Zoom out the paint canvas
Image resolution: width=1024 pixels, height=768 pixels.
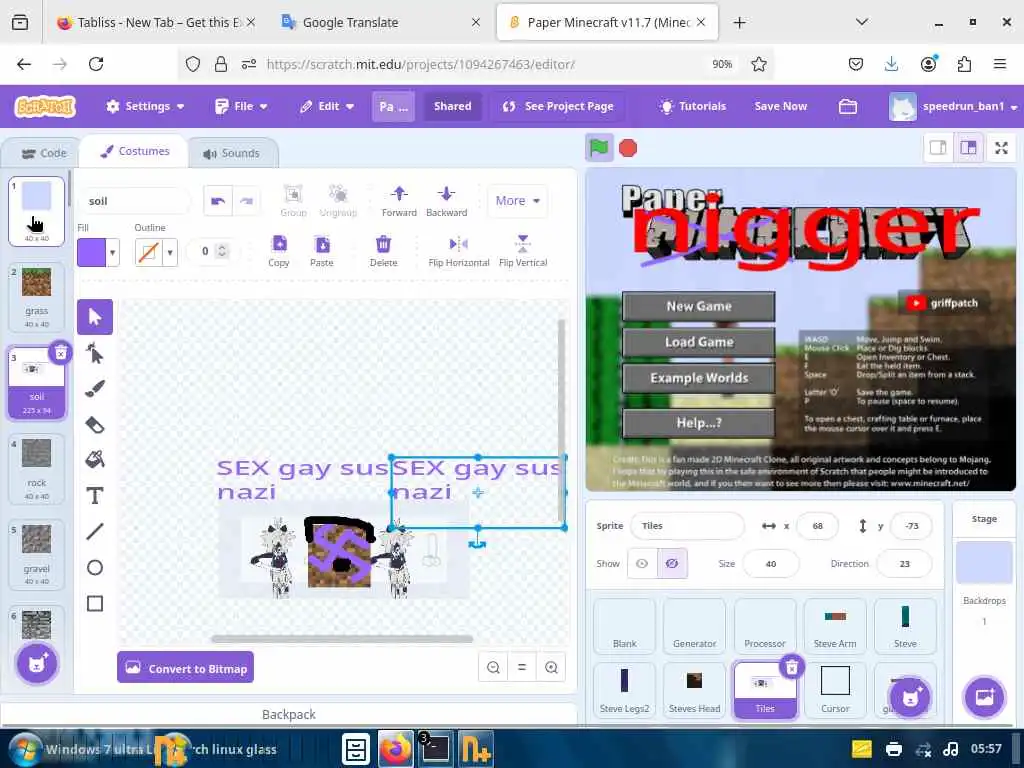pyautogui.click(x=493, y=667)
